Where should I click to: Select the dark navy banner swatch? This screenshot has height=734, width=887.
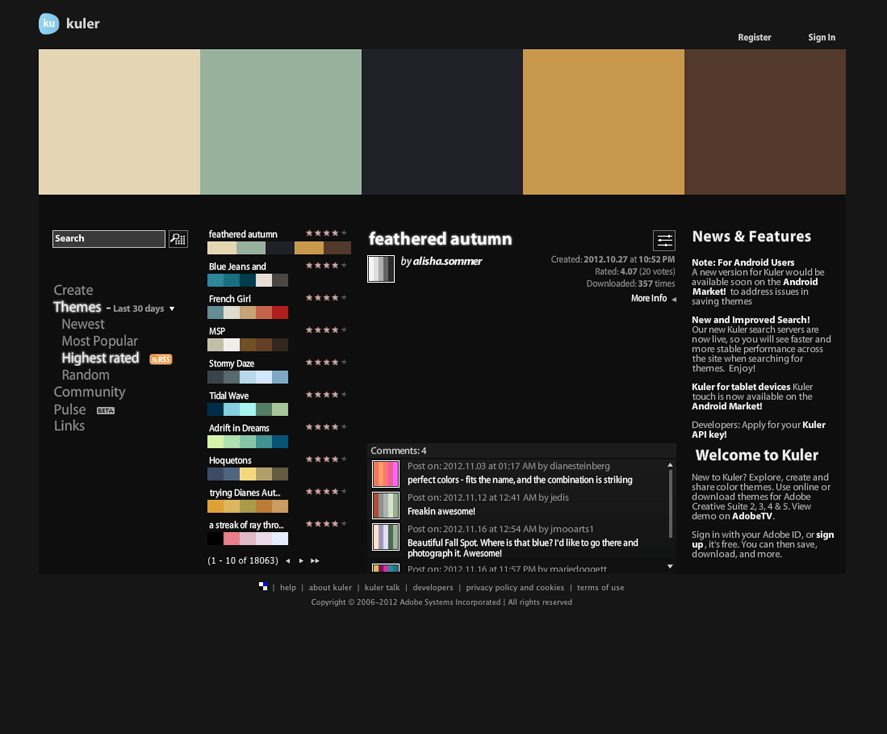[442, 122]
